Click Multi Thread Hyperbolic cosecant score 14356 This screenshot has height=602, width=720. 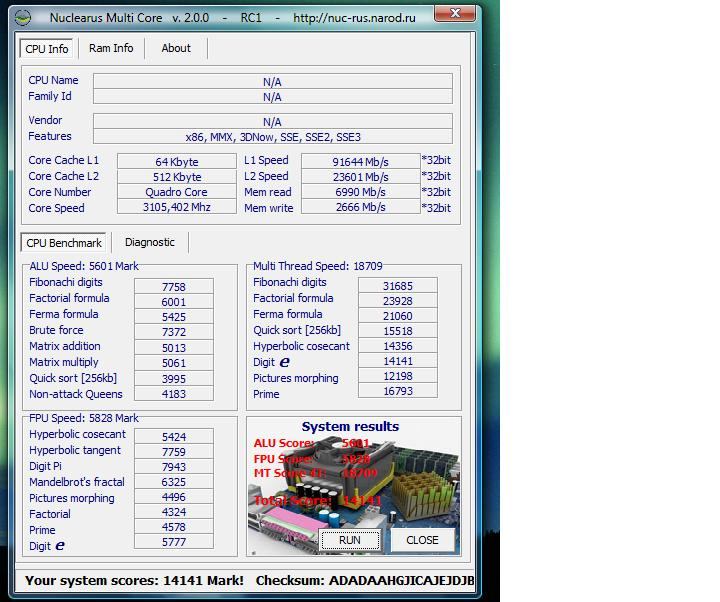398,346
